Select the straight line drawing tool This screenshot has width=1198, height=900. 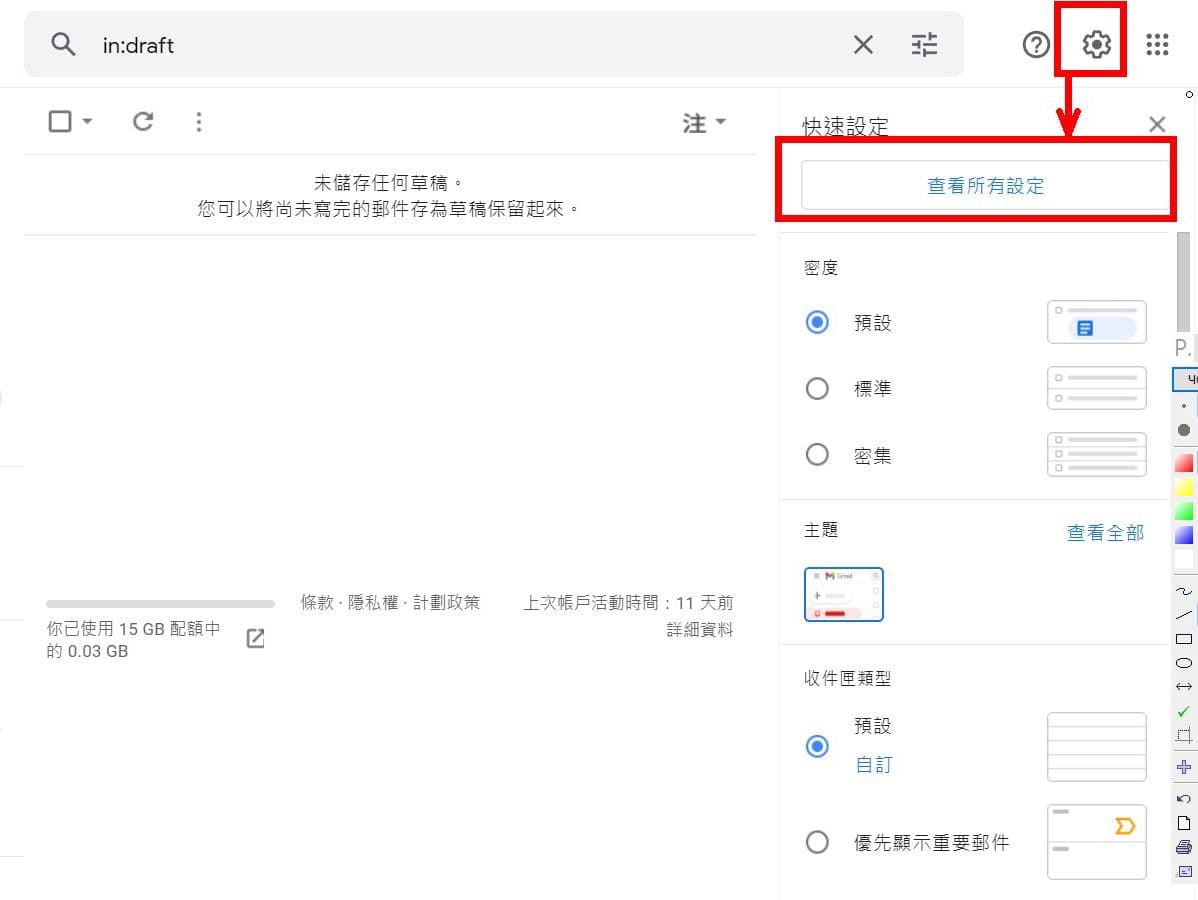pos(1183,614)
